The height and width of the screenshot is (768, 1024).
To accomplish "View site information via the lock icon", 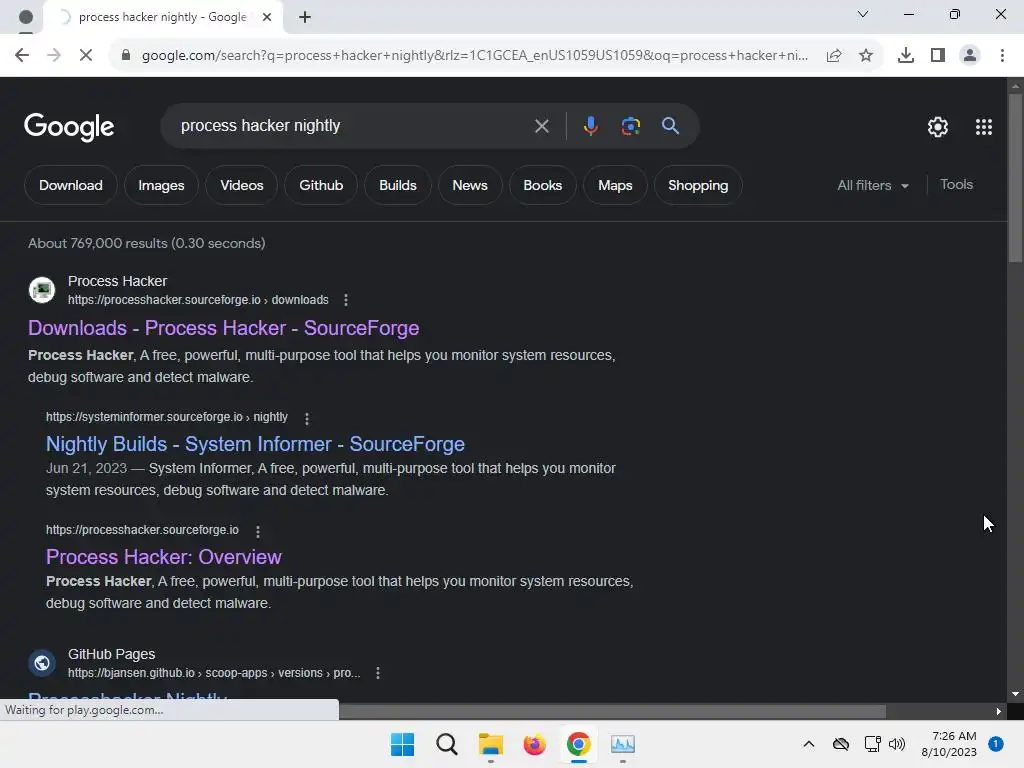I will (126, 55).
